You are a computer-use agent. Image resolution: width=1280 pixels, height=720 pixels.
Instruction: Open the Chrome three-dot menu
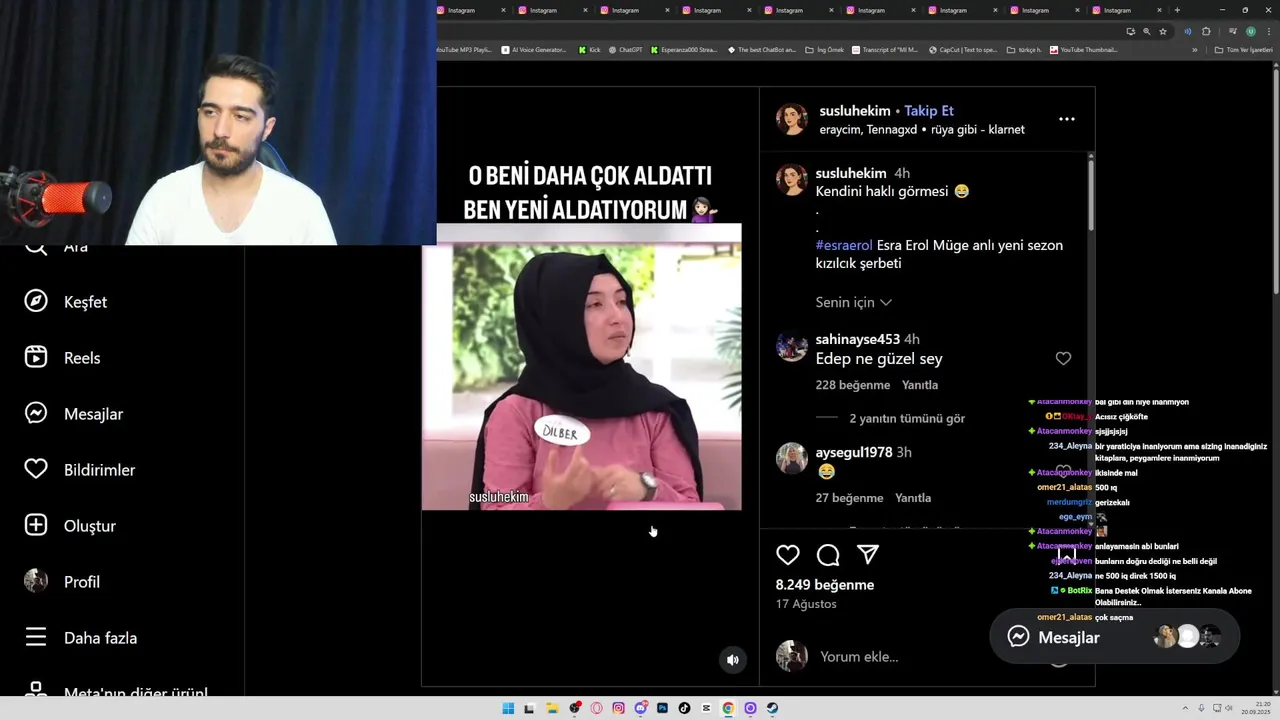(1268, 31)
